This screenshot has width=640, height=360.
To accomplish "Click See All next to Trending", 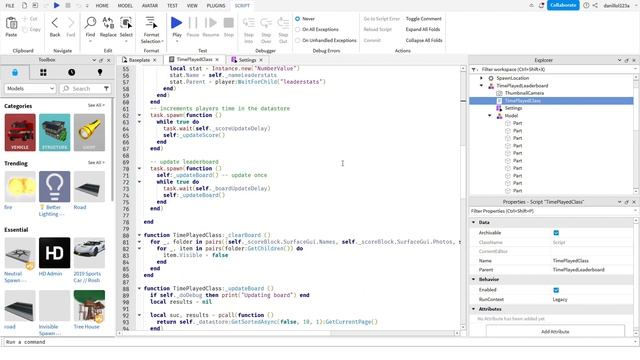I will (96, 162).
